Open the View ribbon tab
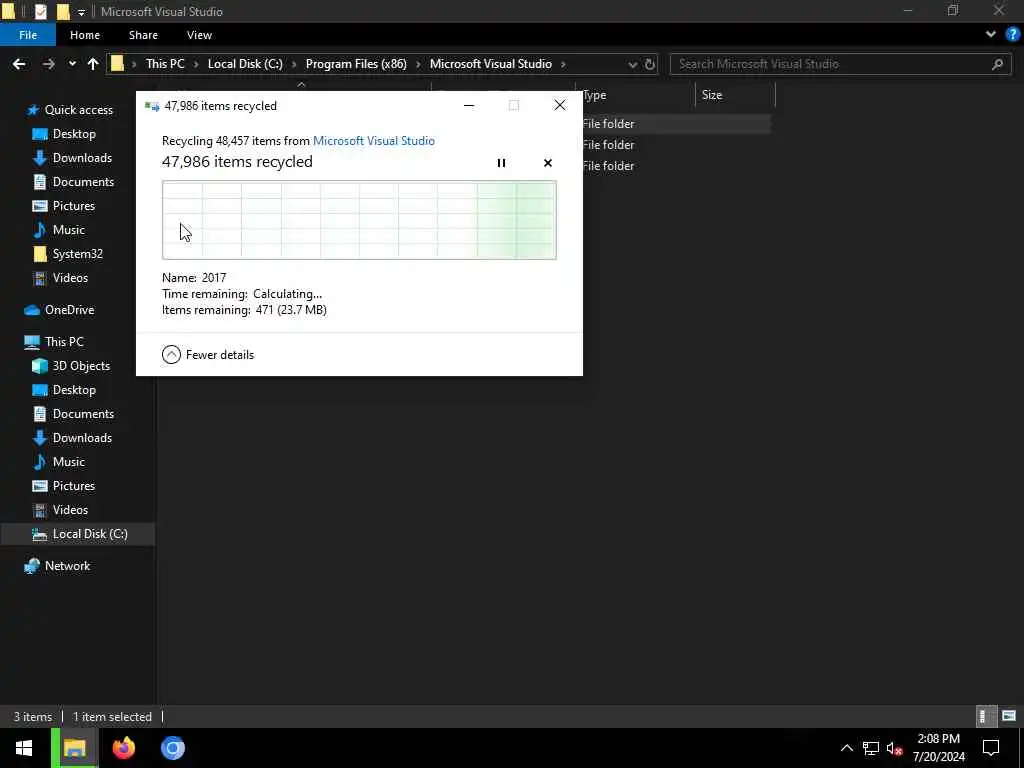The image size is (1024, 768). click(199, 35)
